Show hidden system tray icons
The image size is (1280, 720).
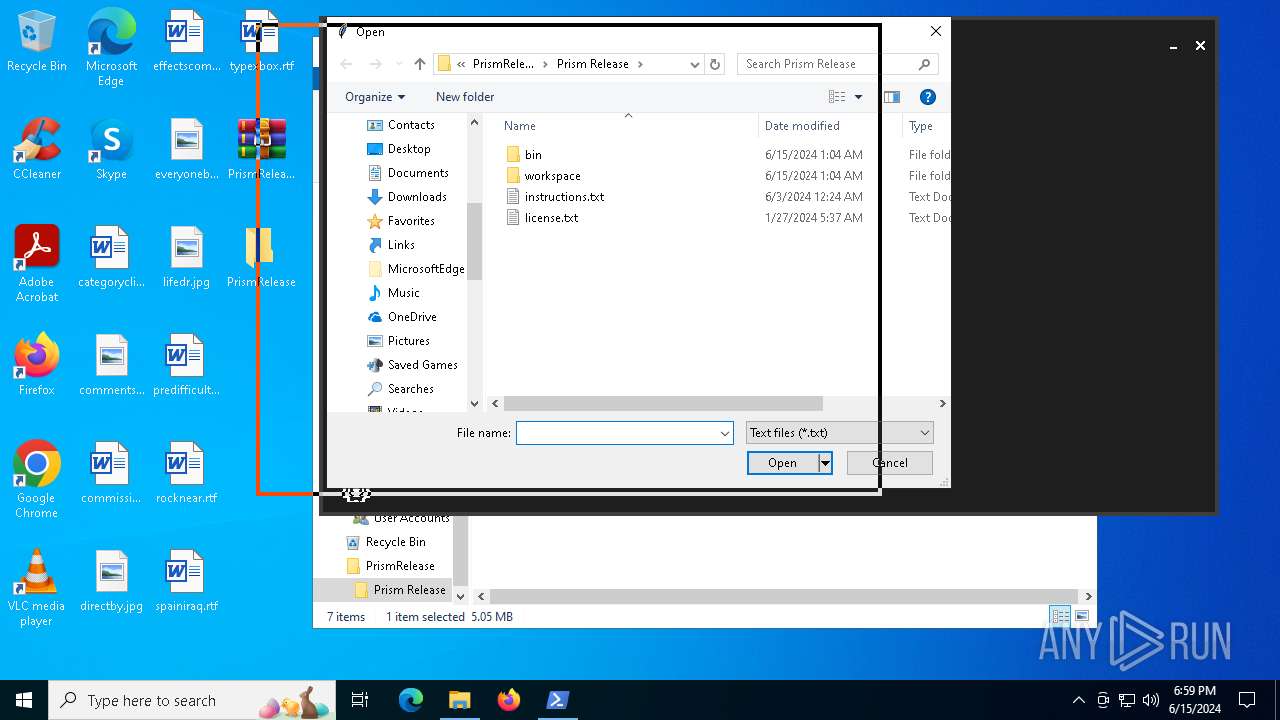[x=1078, y=700]
